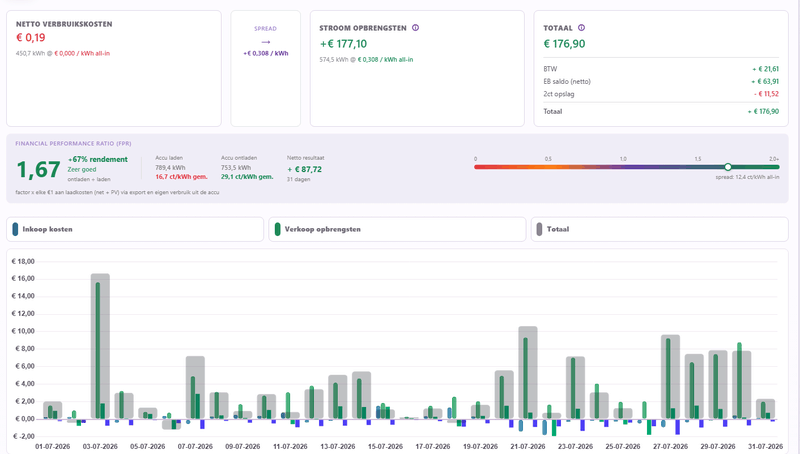Click the 07-07-2026 grey total bar
The width and height of the screenshot is (800, 454).
195,387
